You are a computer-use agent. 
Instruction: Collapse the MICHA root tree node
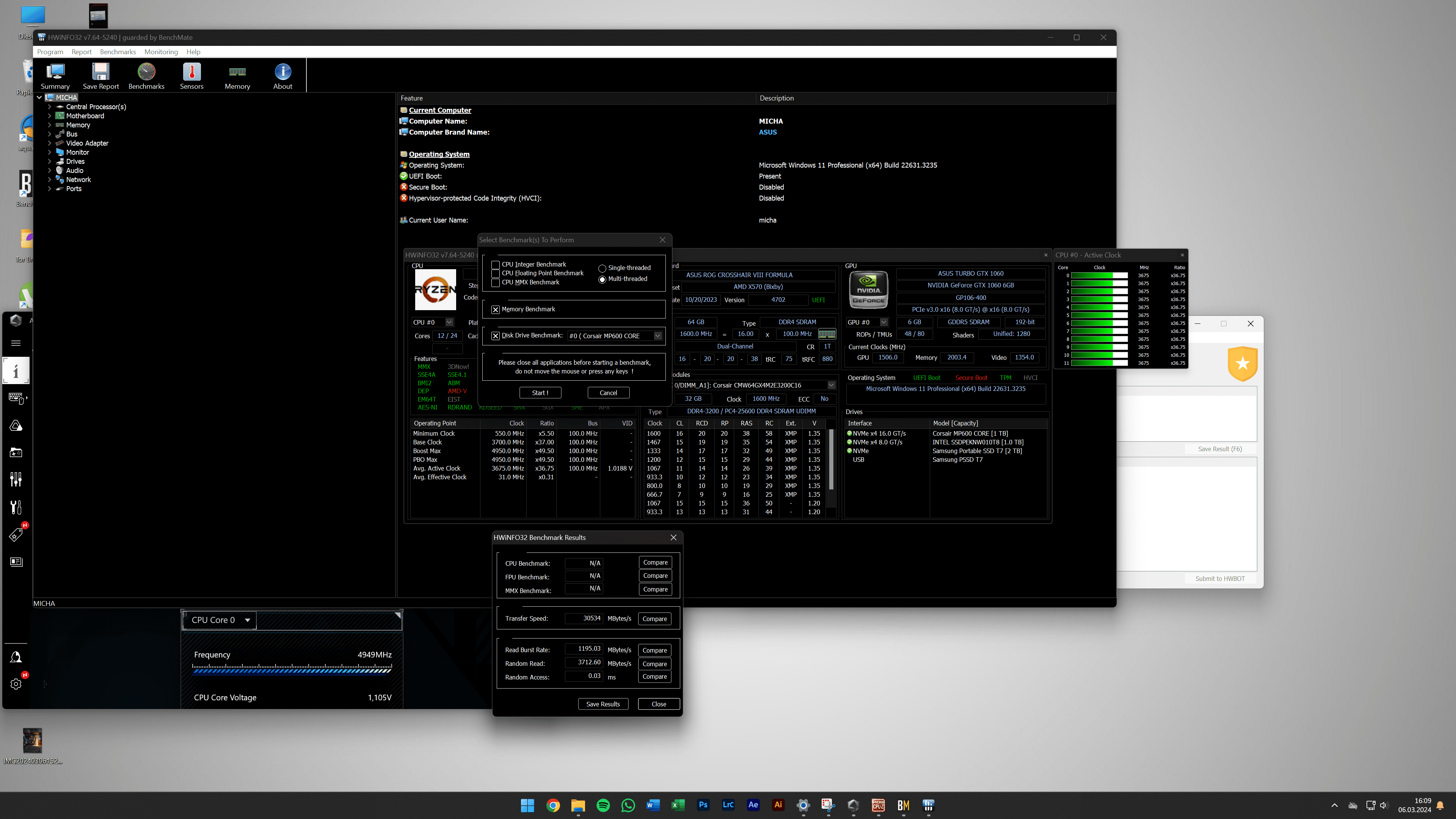39,98
